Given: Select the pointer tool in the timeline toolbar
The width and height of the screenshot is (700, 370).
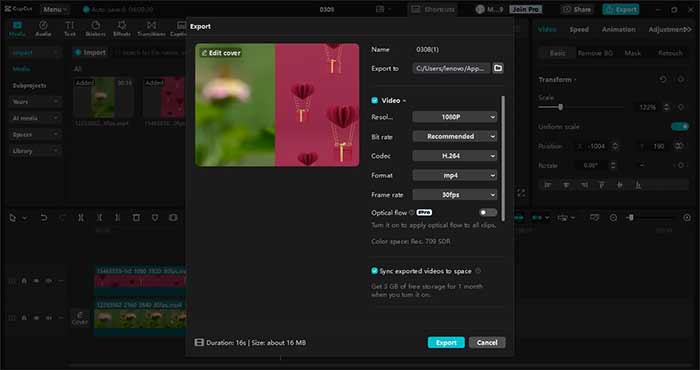Looking at the screenshot, I should coord(12,218).
